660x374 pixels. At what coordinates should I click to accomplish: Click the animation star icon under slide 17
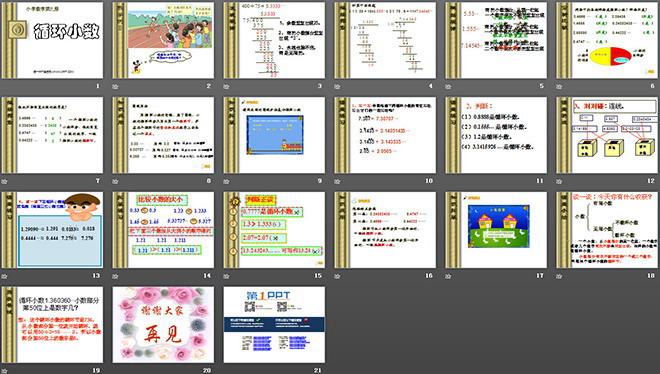[x=448, y=276]
